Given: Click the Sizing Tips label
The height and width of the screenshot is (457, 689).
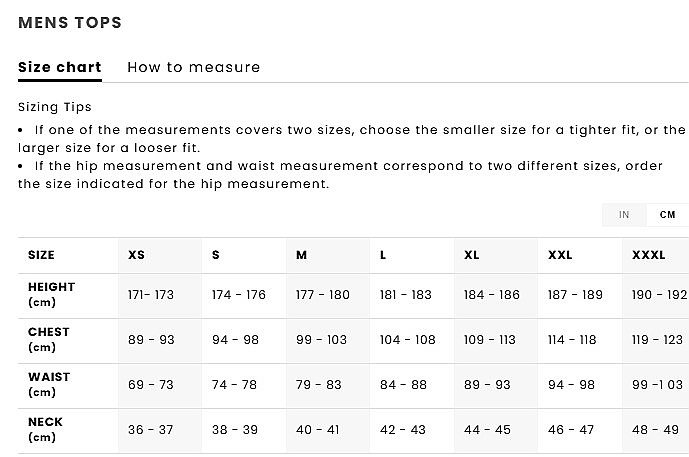Looking at the screenshot, I should (x=55, y=107).
